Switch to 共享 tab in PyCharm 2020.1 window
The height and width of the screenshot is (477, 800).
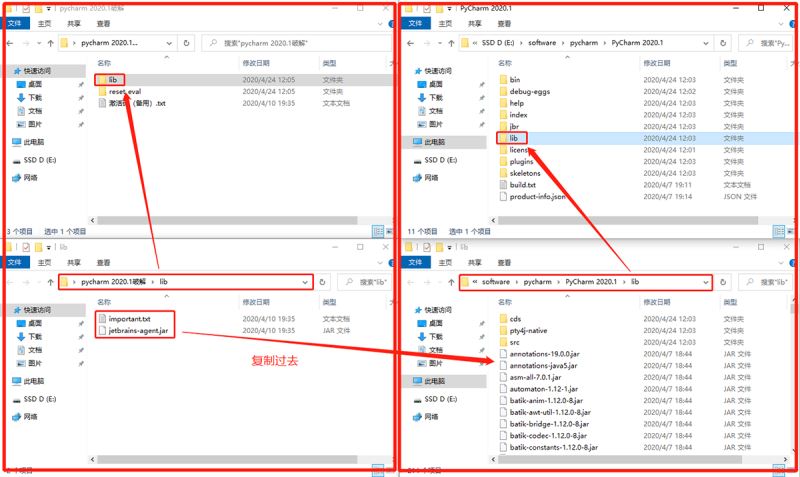point(475,23)
